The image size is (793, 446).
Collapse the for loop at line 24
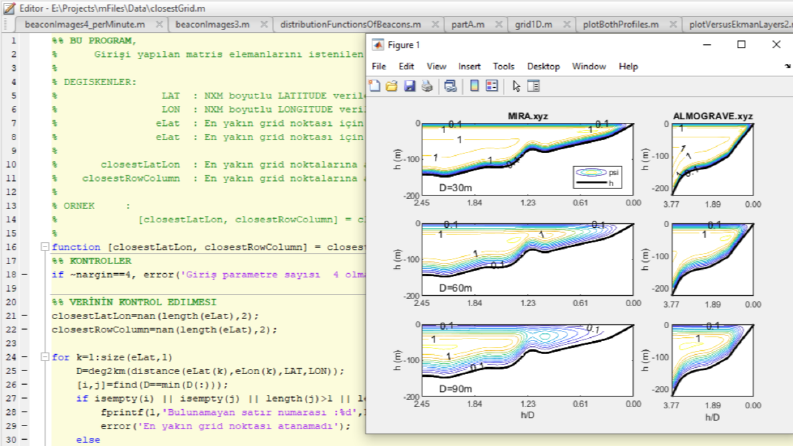(x=45, y=357)
